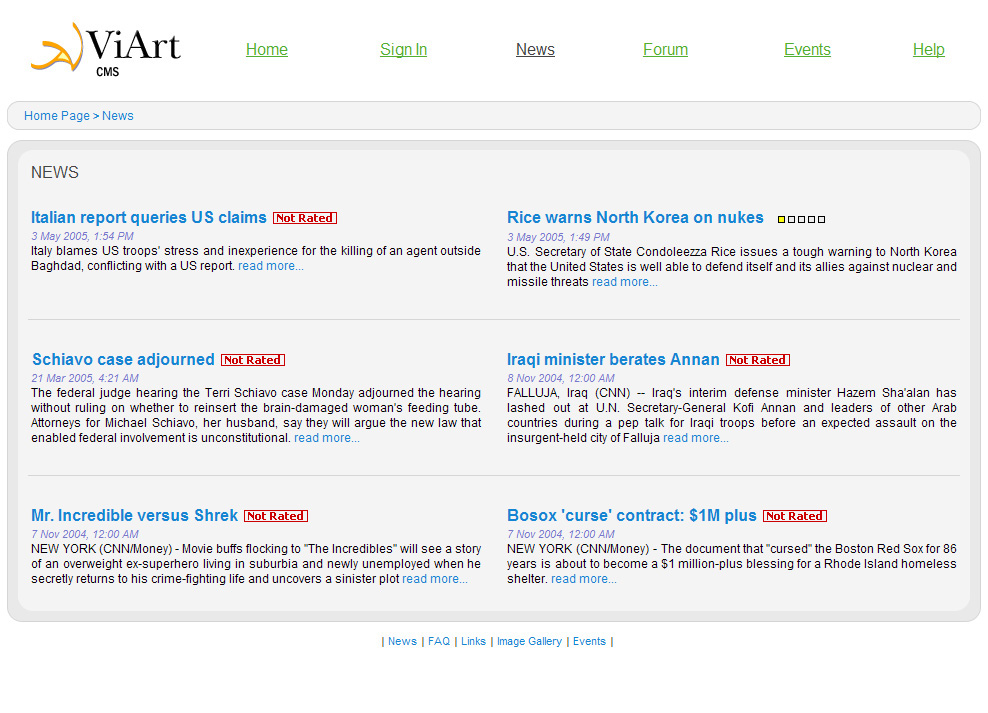Viewport: 988px width, 713px height.
Task: Click Not Rated badge for Italian report
Action: click(305, 218)
